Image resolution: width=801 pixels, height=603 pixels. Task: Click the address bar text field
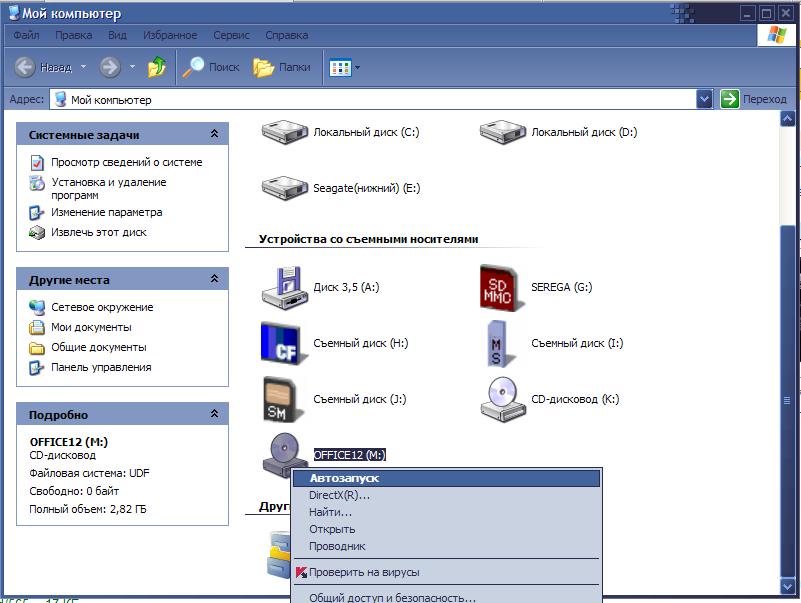[x=373, y=99]
